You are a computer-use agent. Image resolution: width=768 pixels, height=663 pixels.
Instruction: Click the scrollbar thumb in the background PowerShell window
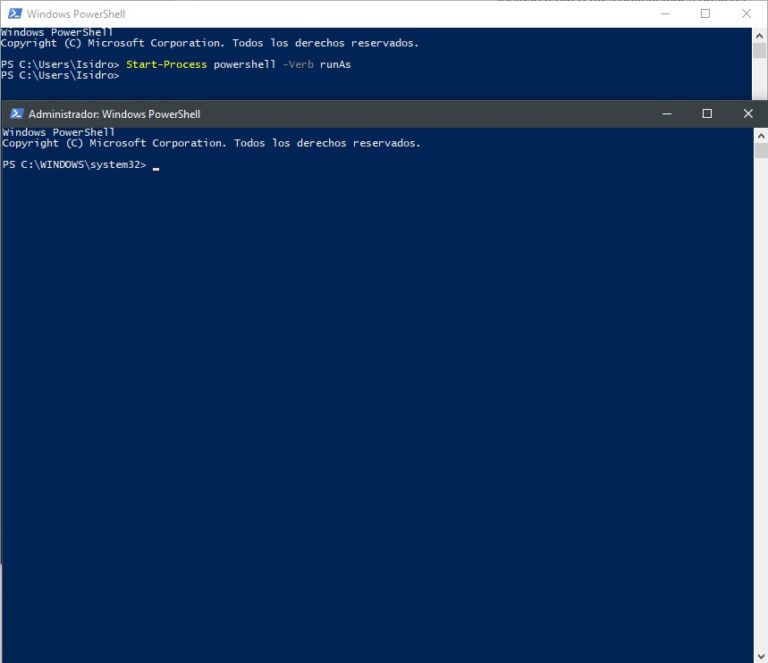(759, 50)
